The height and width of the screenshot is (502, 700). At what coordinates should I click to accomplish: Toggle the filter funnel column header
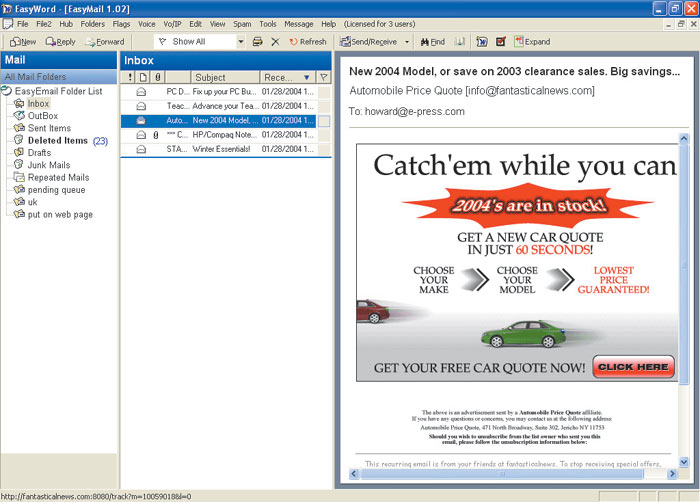[323, 77]
